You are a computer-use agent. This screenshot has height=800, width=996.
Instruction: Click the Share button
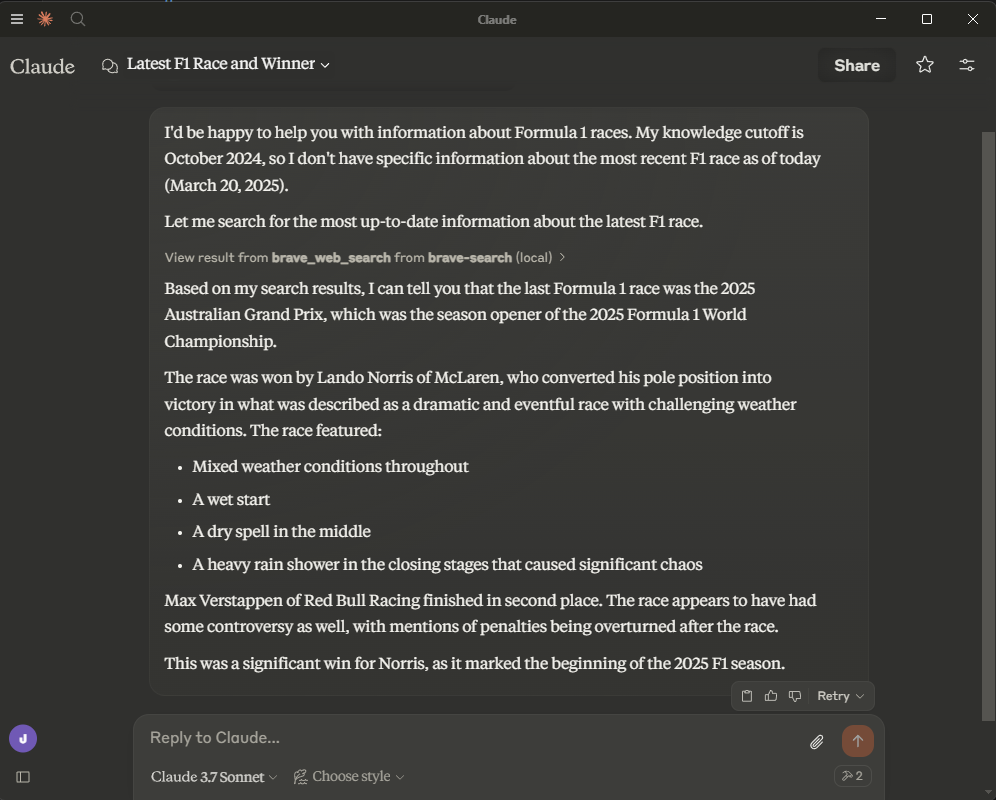[857, 65]
